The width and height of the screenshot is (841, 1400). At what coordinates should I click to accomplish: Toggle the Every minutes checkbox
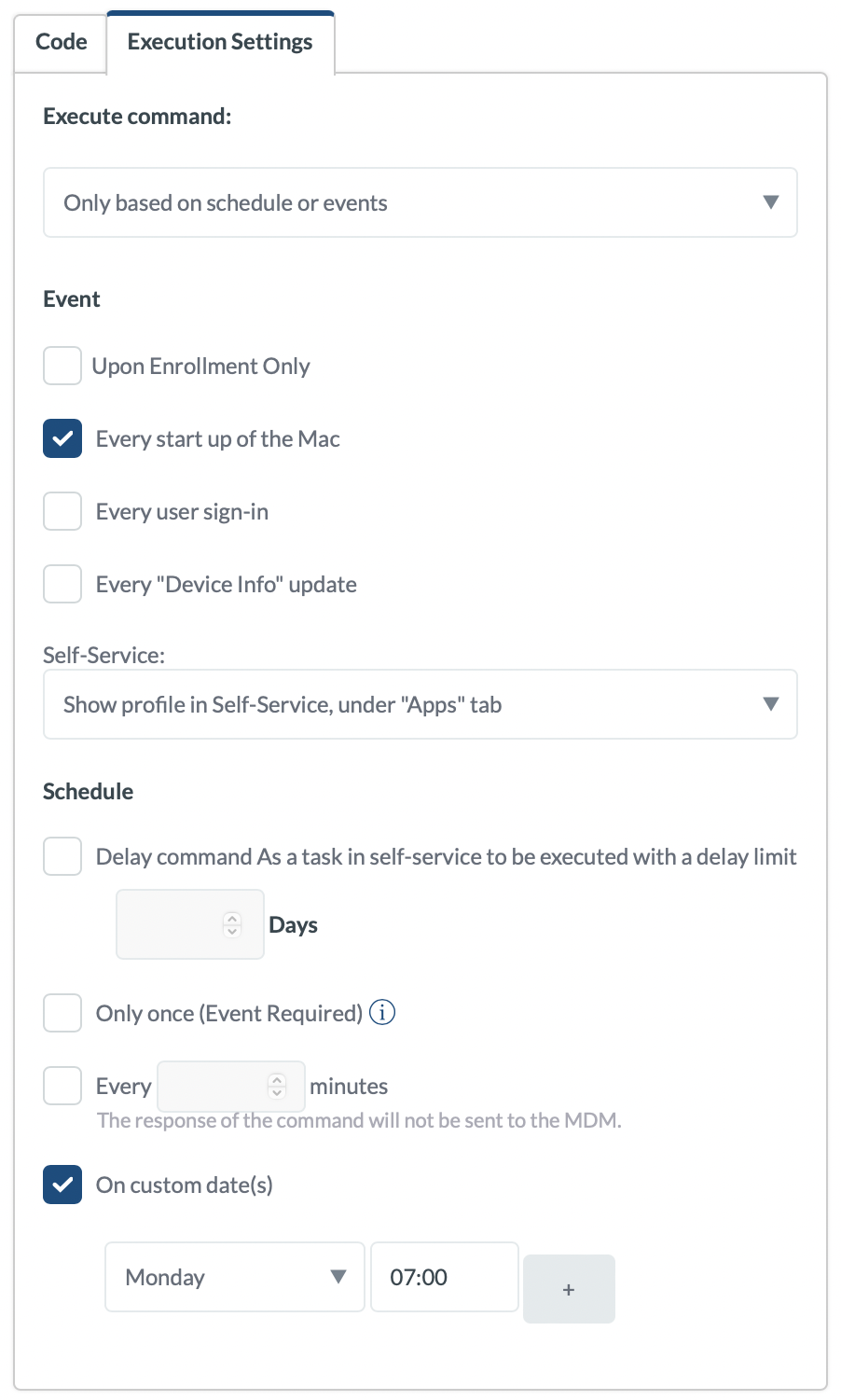pyautogui.click(x=62, y=1086)
